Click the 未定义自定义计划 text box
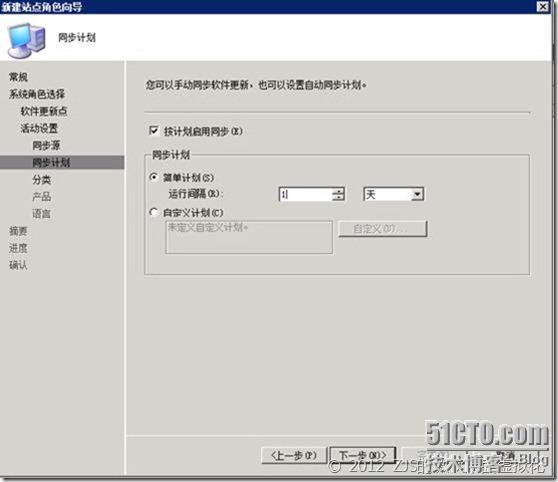The image size is (558, 482). click(249, 237)
